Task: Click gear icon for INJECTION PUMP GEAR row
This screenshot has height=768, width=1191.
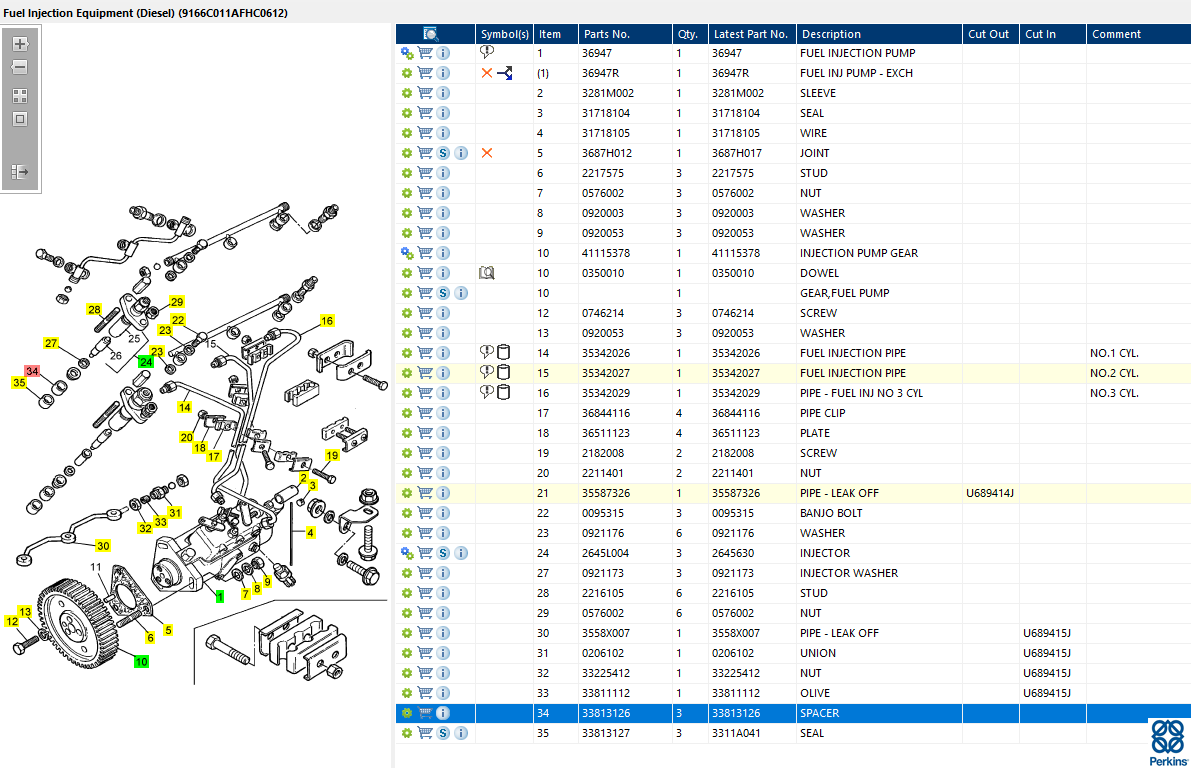Action: [407, 253]
